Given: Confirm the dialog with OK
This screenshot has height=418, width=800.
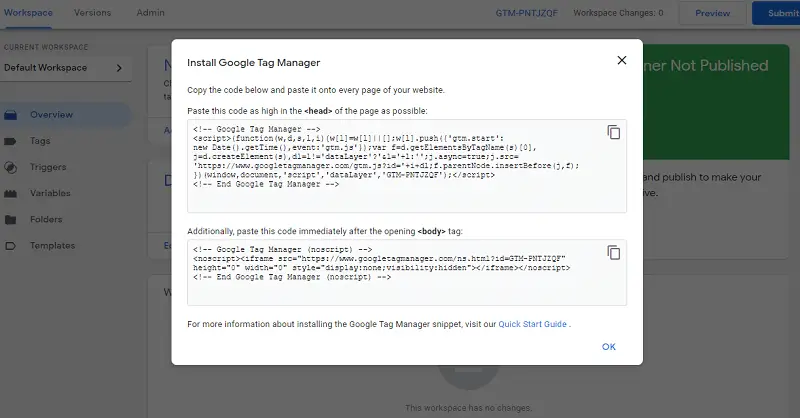Looking at the screenshot, I should pyautogui.click(x=608, y=347).
